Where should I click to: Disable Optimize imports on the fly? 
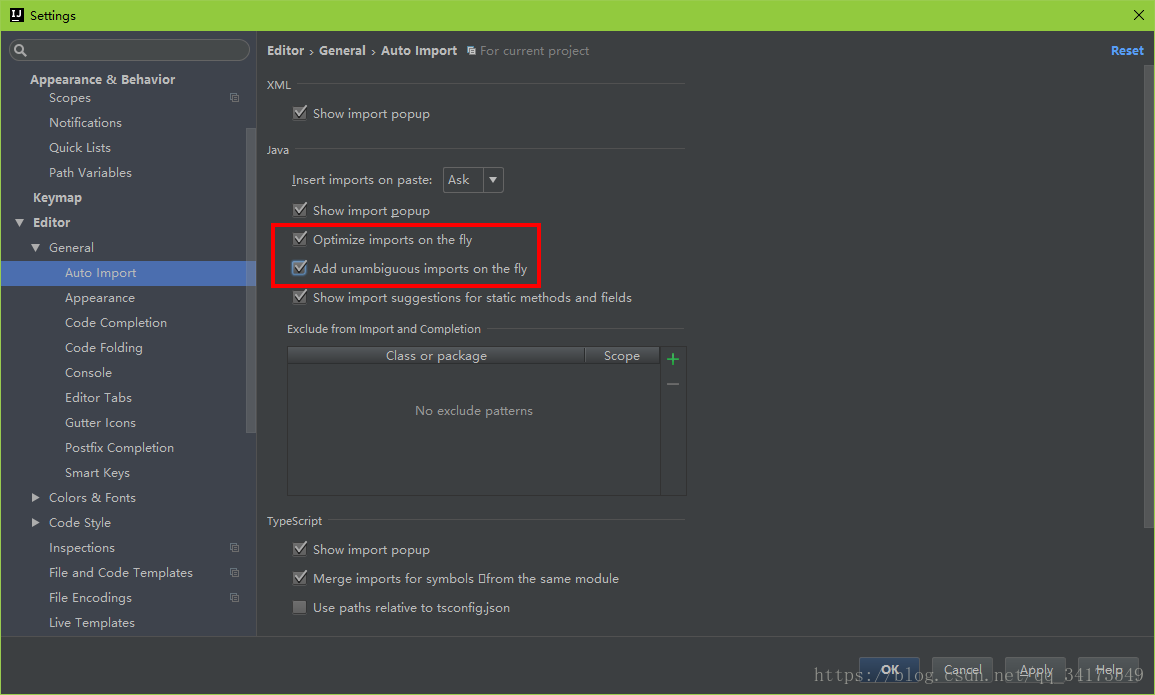pos(300,239)
